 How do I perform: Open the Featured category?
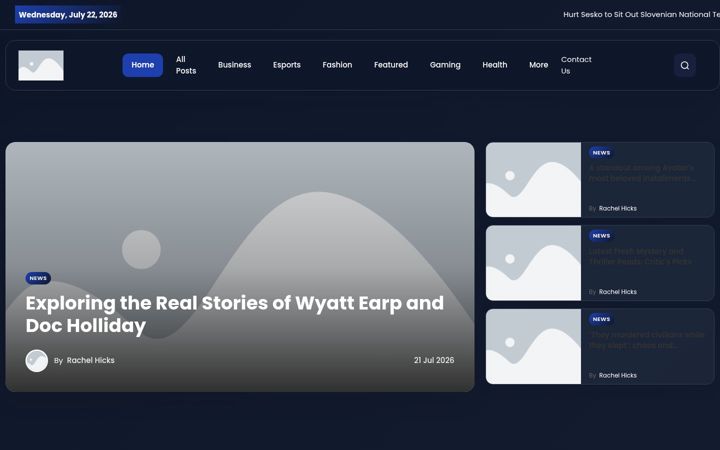coord(391,65)
